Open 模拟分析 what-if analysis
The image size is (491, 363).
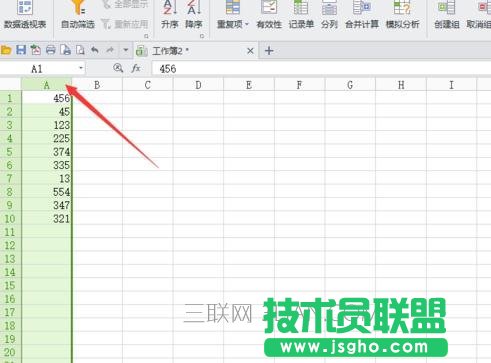tap(402, 15)
